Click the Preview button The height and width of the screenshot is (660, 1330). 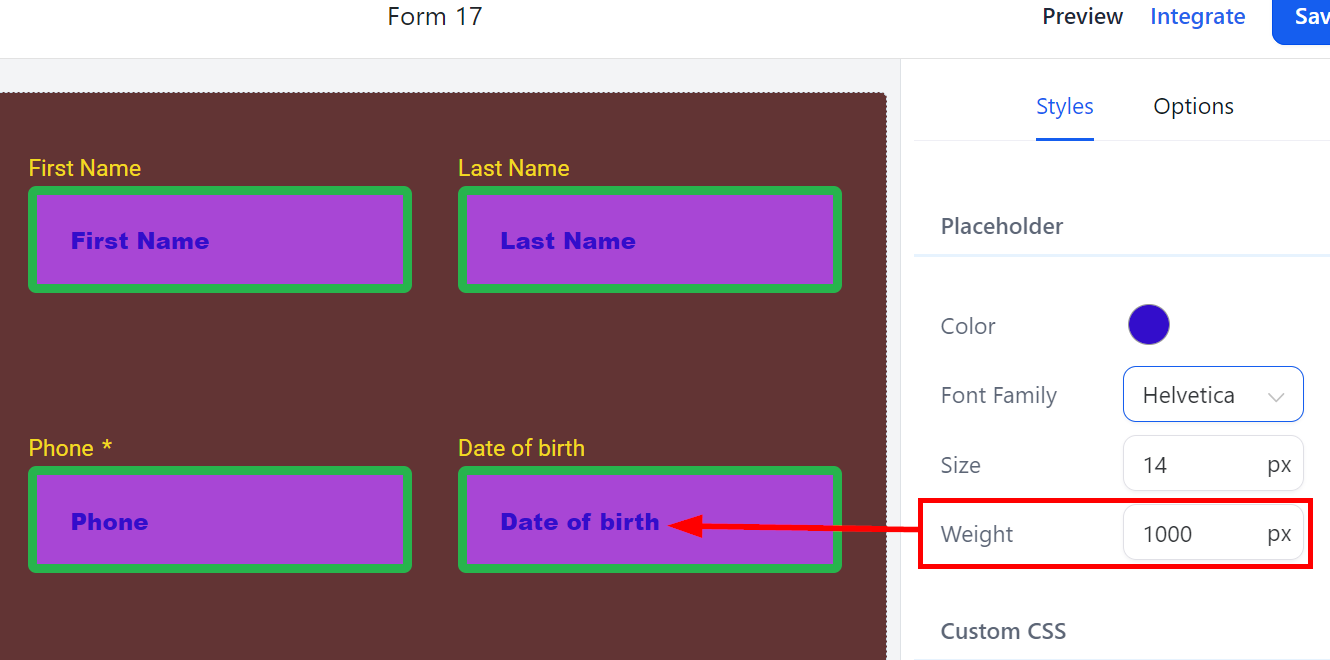coord(1083,17)
